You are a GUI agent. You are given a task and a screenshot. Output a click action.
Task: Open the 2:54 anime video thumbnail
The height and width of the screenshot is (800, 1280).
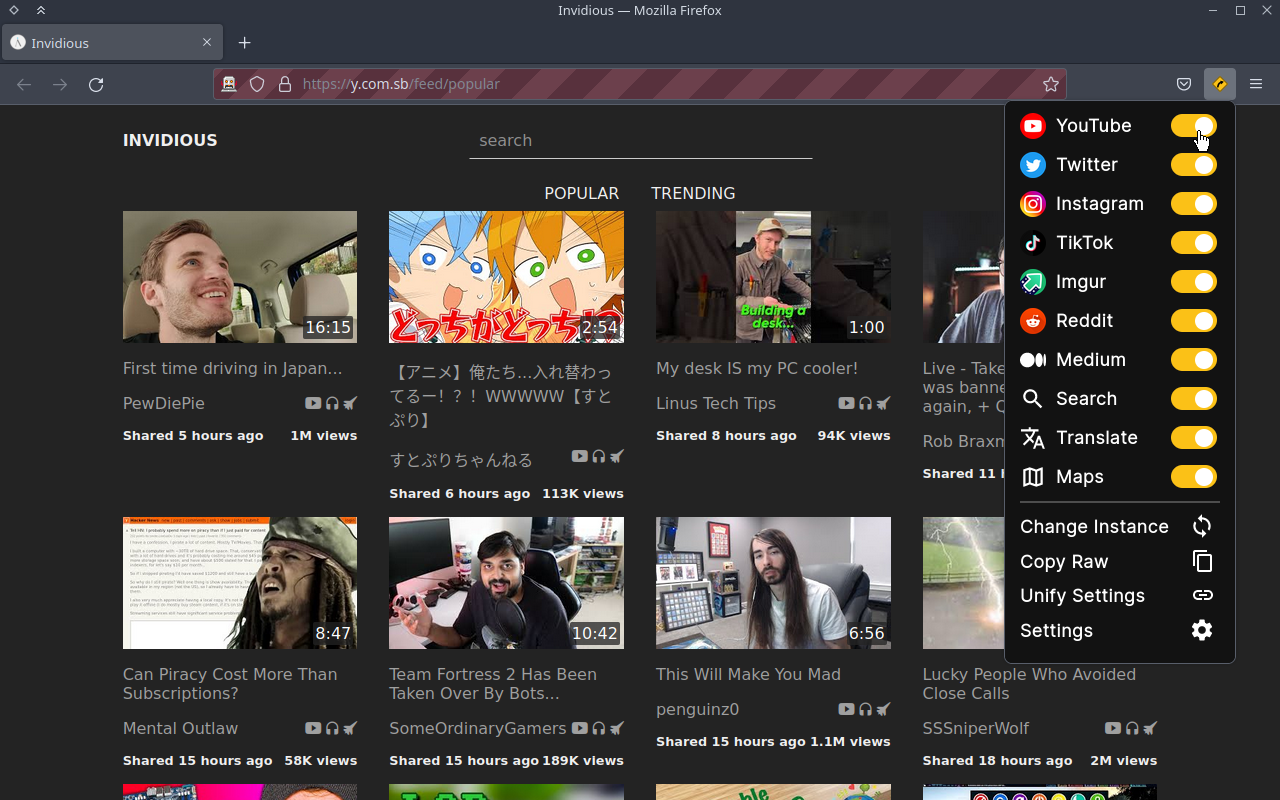coord(506,277)
